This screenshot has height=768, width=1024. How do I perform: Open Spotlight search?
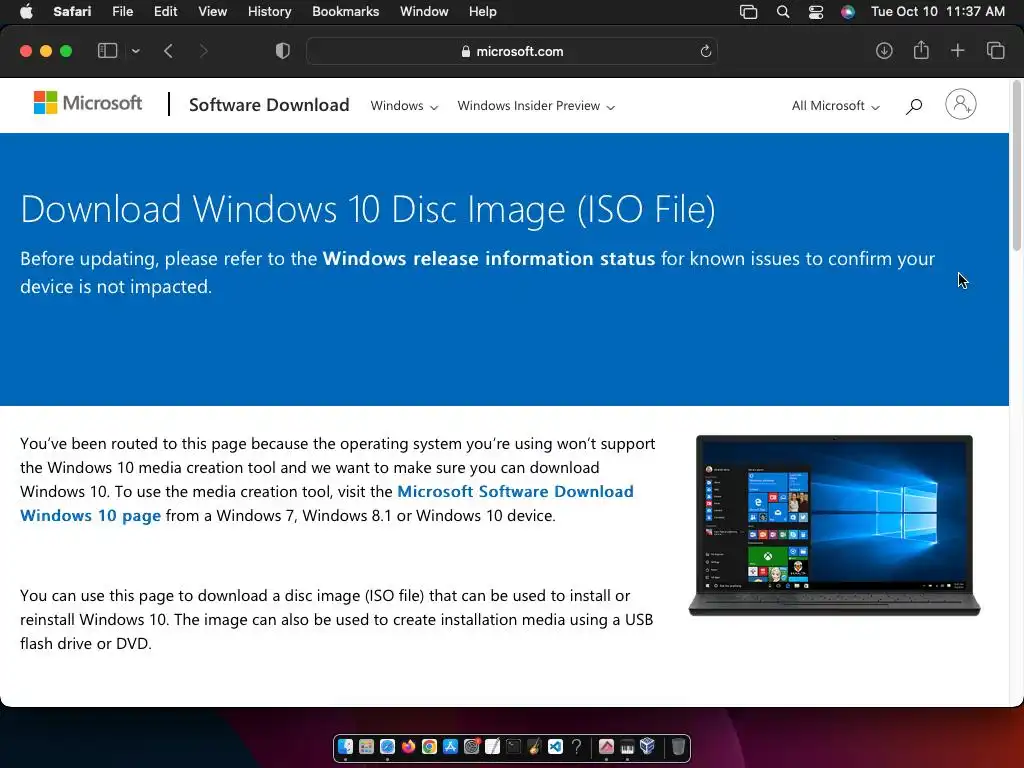tap(782, 11)
